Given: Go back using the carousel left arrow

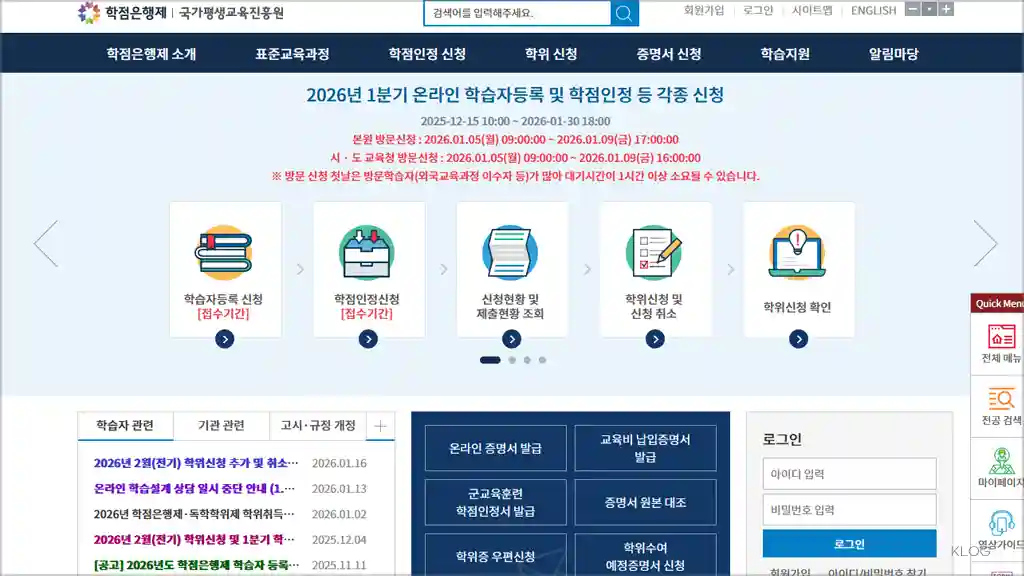Looking at the screenshot, I should (x=45, y=242).
